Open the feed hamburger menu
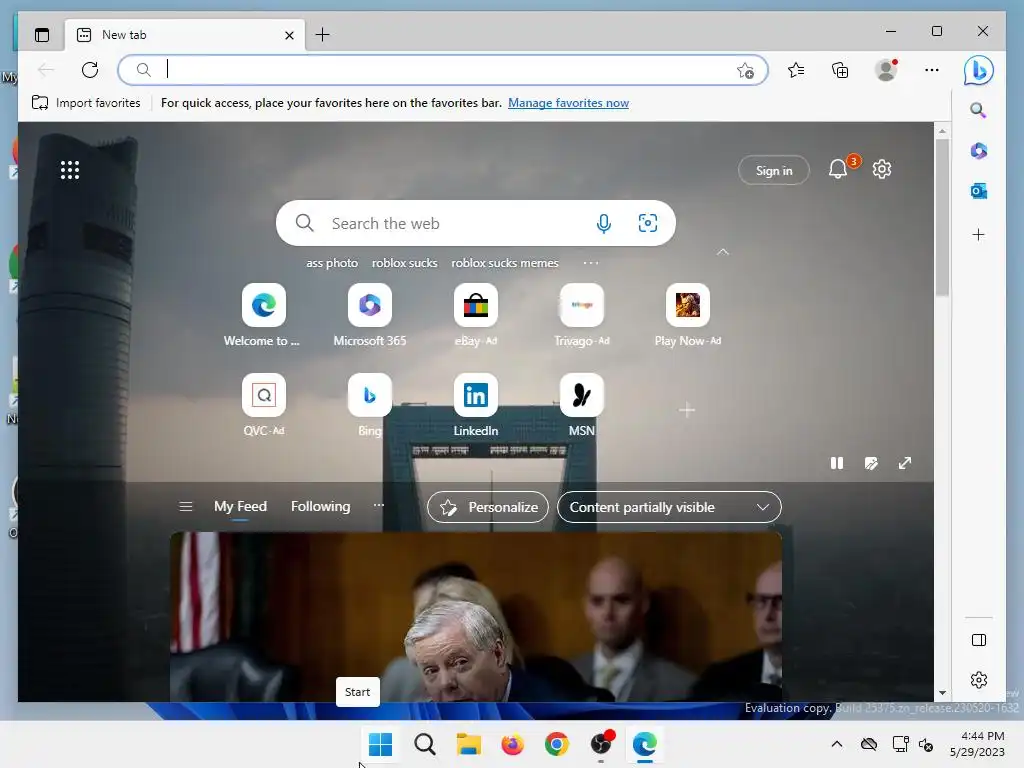 pos(185,507)
